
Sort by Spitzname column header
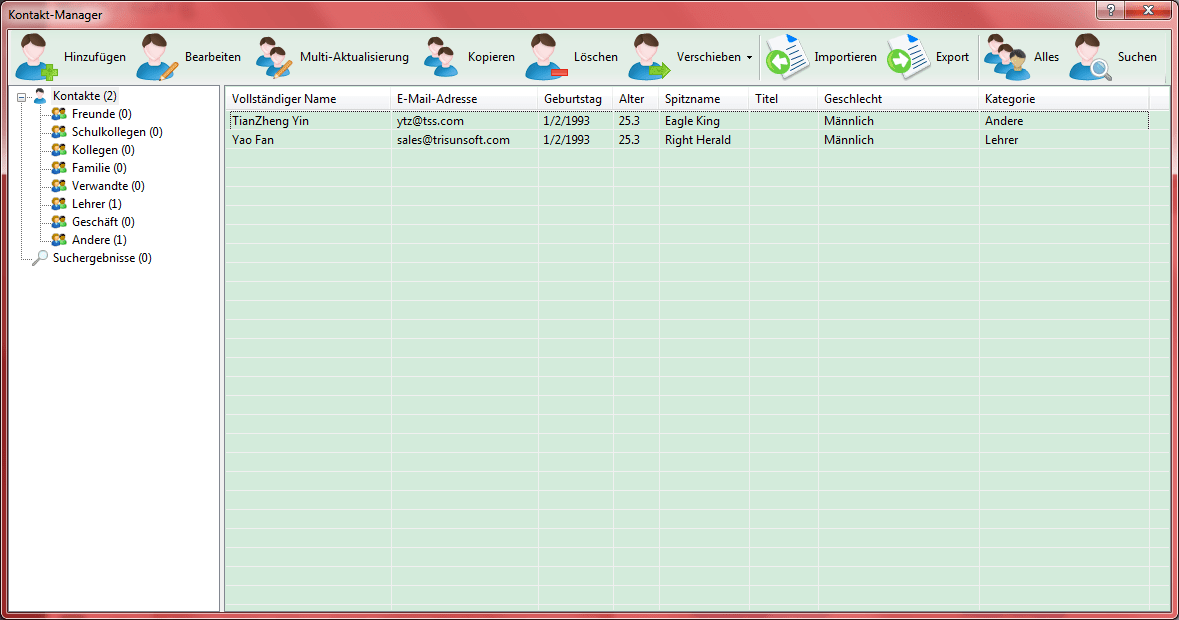click(x=704, y=99)
